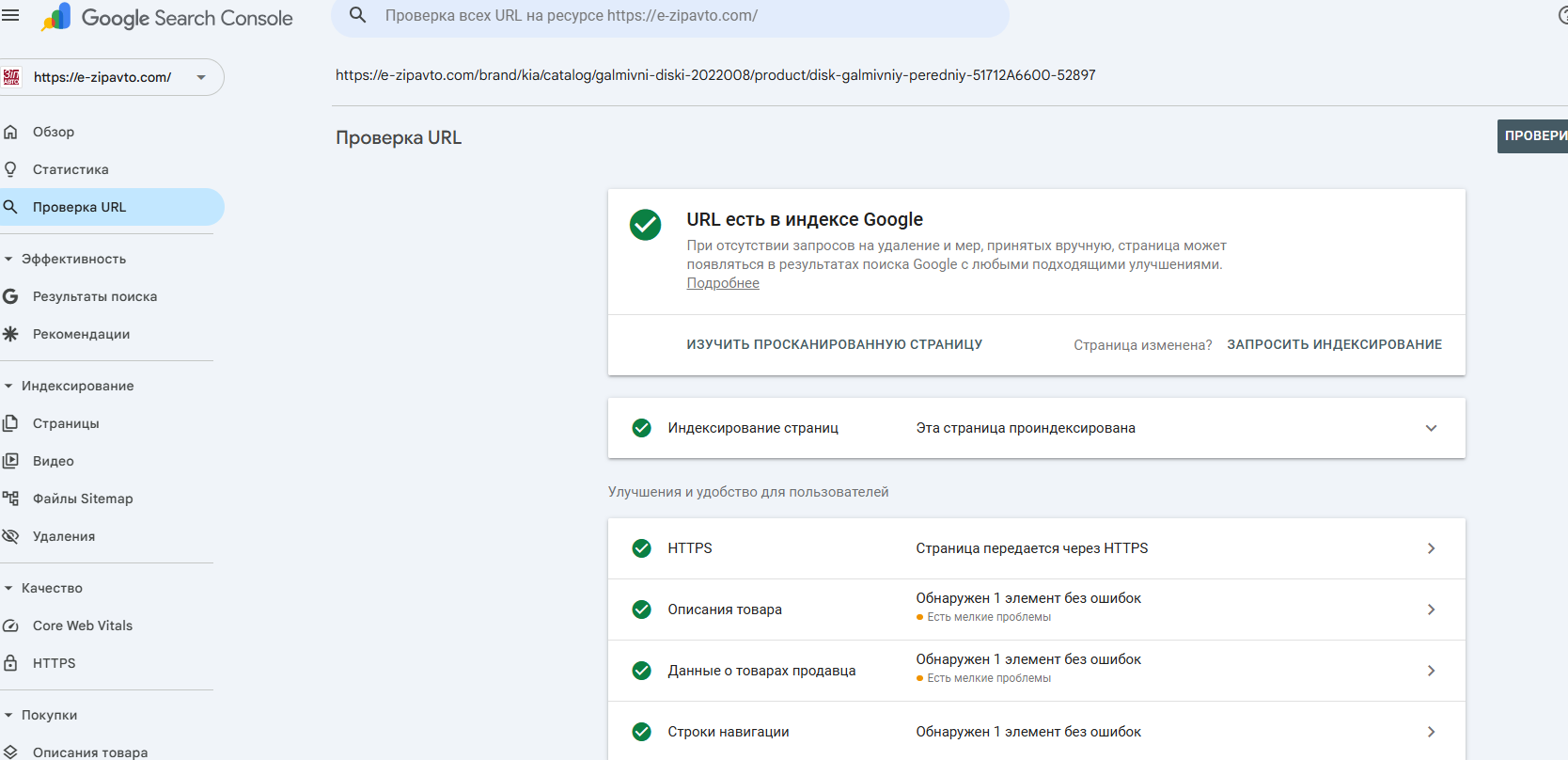The height and width of the screenshot is (760, 1568).
Task: Click the search magnifier icon in URL bar
Action: [x=357, y=15]
